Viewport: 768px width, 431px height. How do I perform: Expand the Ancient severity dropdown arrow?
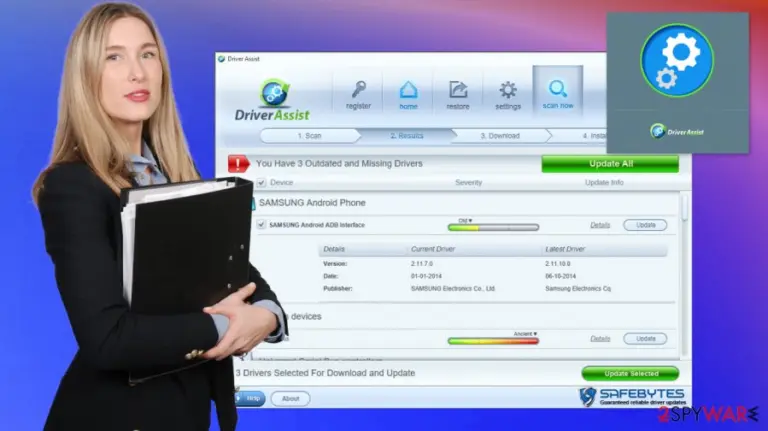535,334
